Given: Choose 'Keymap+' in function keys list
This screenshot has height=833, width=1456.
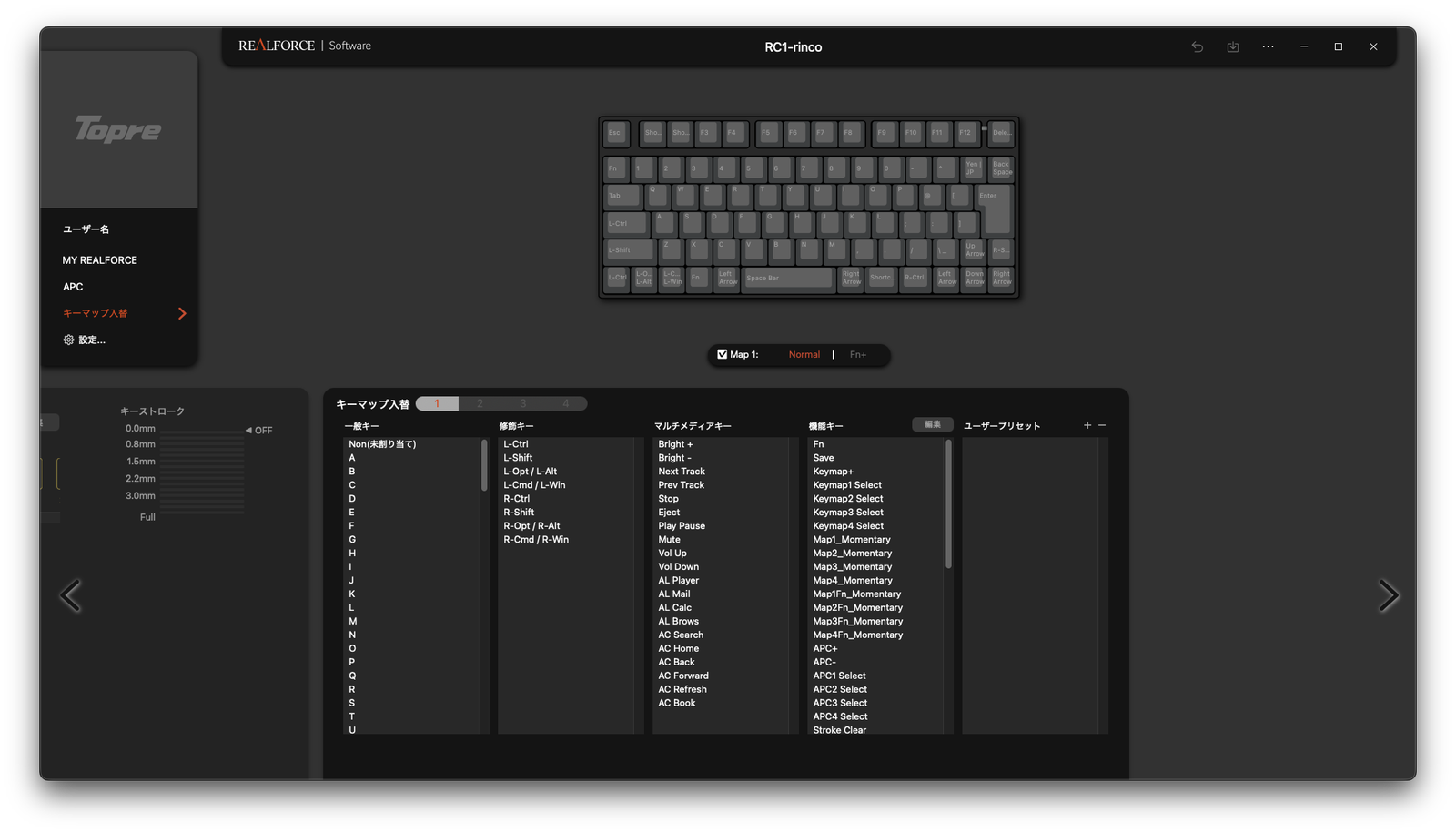Looking at the screenshot, I should pos(833,472).
